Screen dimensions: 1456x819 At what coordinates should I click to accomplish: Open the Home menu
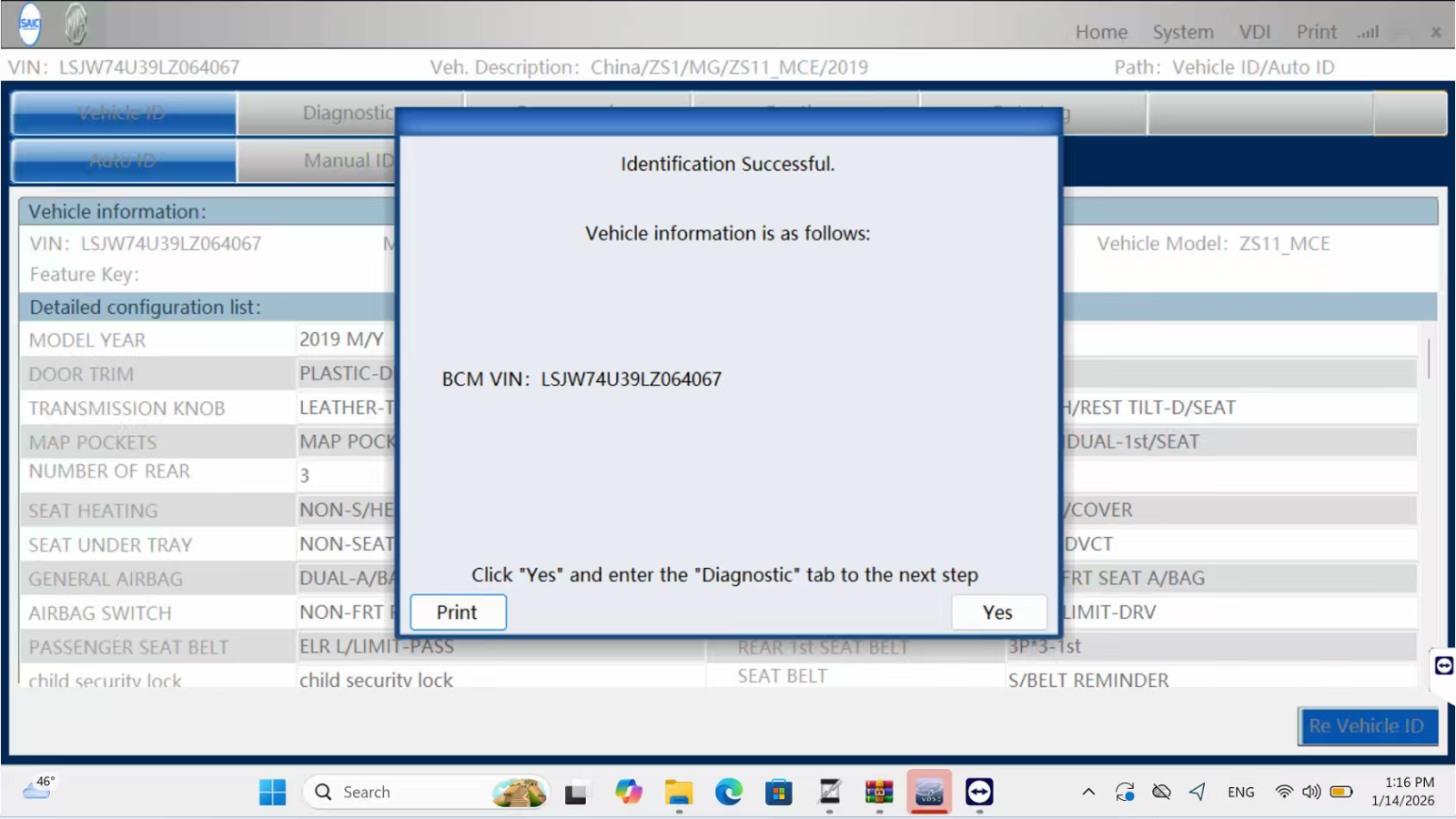click(1101, 33)
